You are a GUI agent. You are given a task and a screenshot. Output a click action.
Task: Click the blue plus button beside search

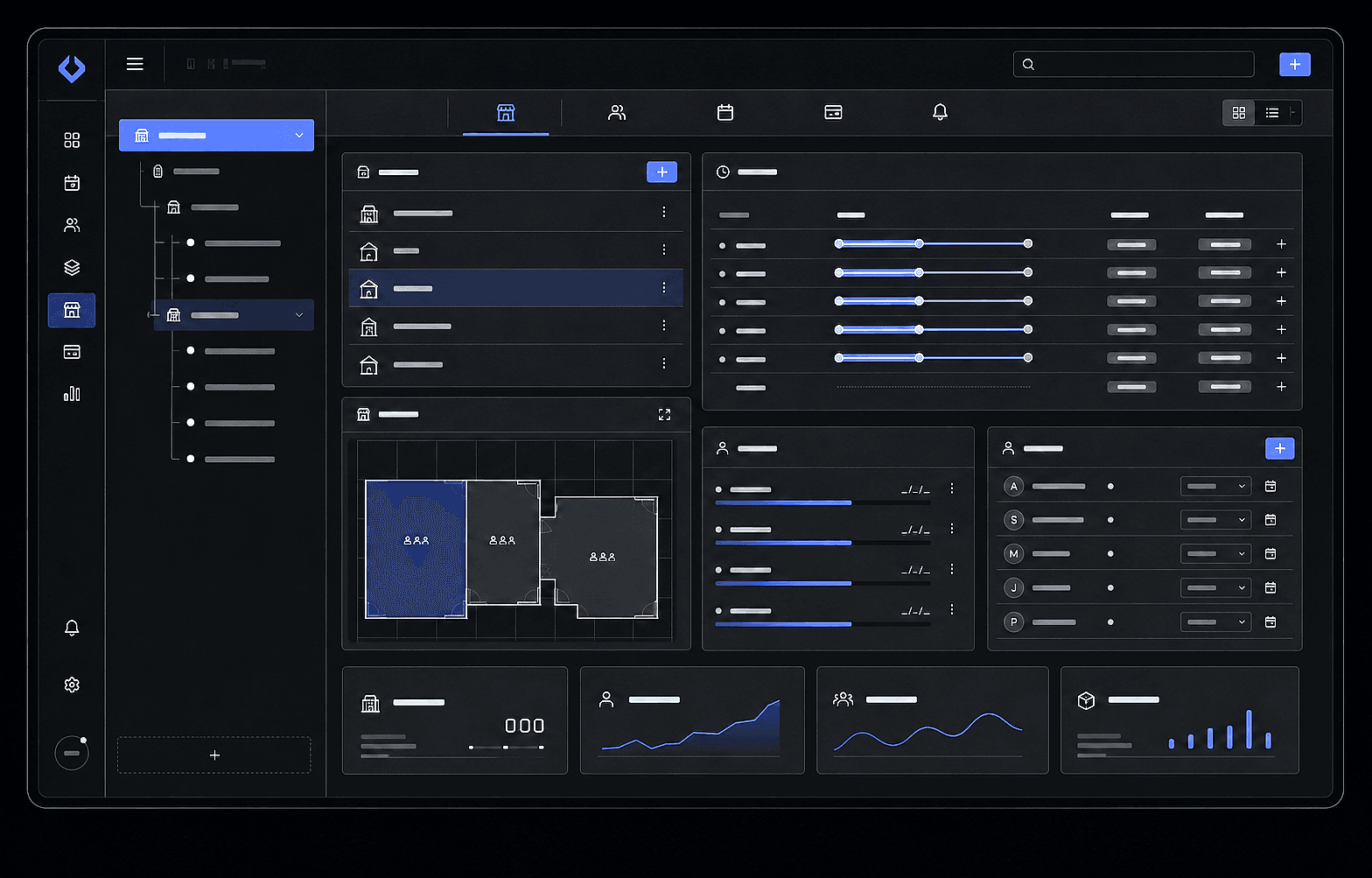click(1295, 64)
